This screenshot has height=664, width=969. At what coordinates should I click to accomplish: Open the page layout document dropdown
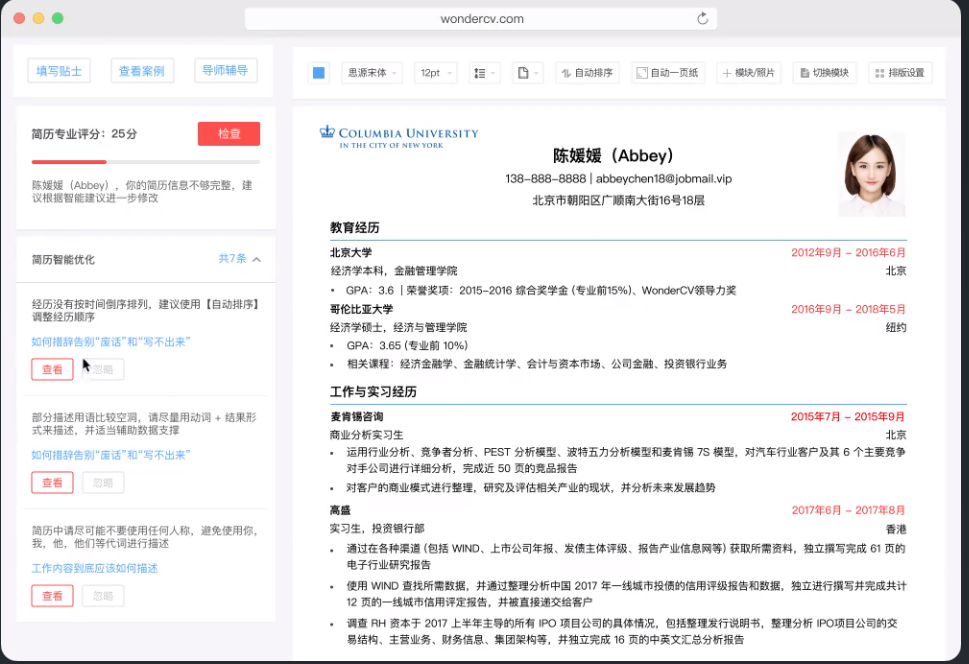(527, 73)
